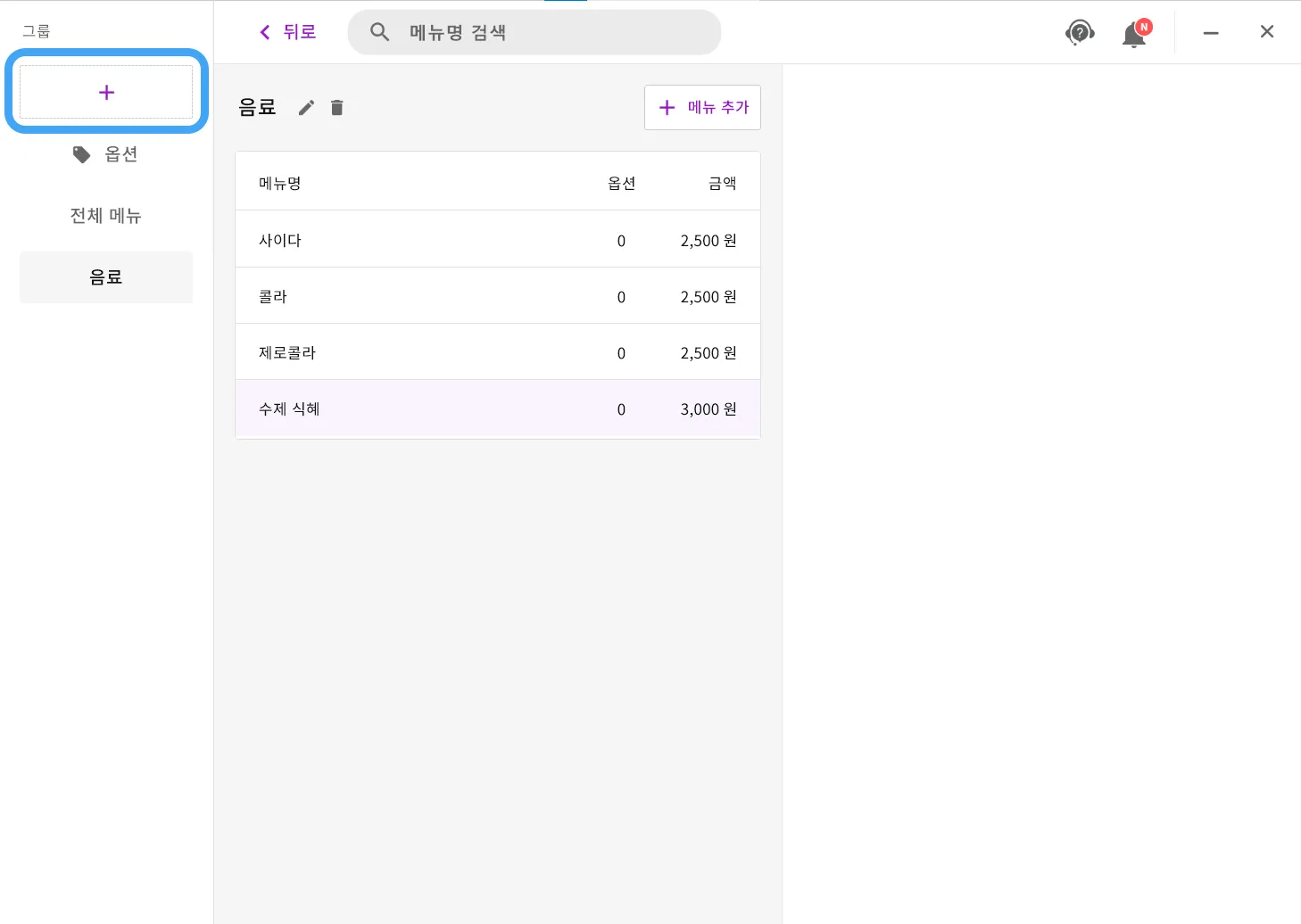Click the magnifier search icon

pos(379,32)
